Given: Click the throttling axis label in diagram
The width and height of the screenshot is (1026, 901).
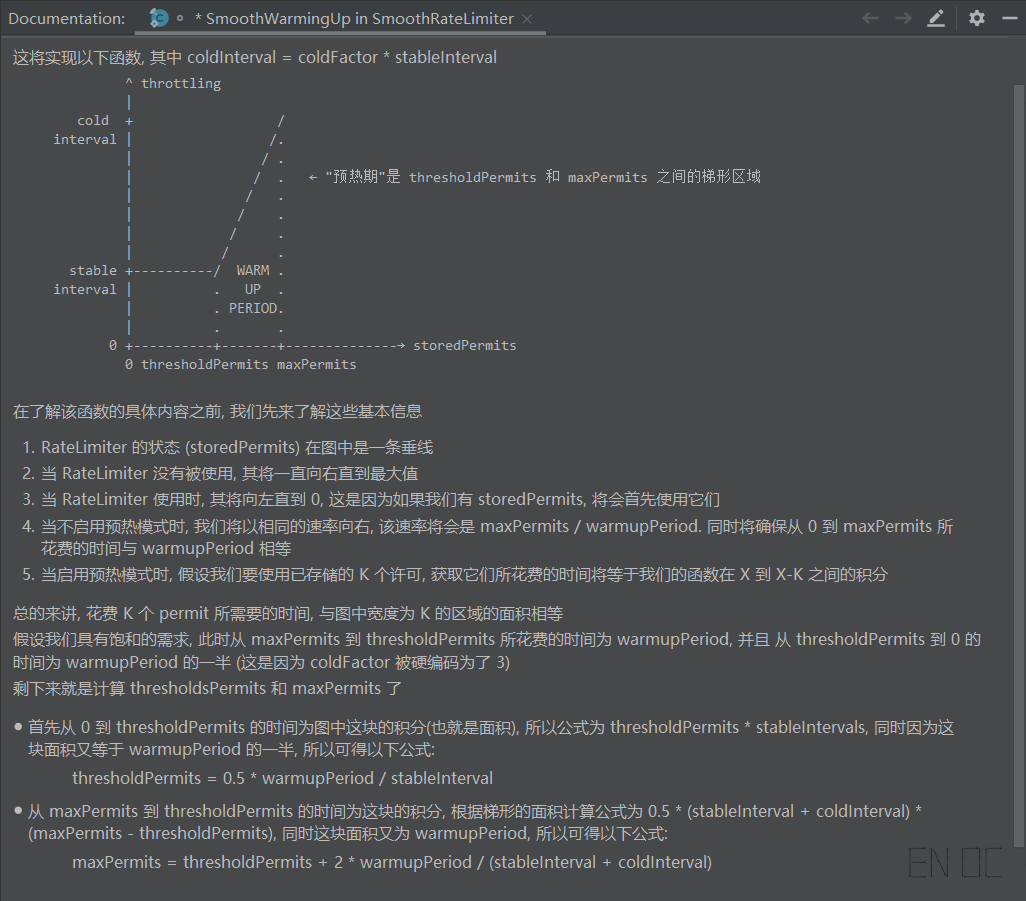Looking at the screenshot, I should (x=180, y=84).
